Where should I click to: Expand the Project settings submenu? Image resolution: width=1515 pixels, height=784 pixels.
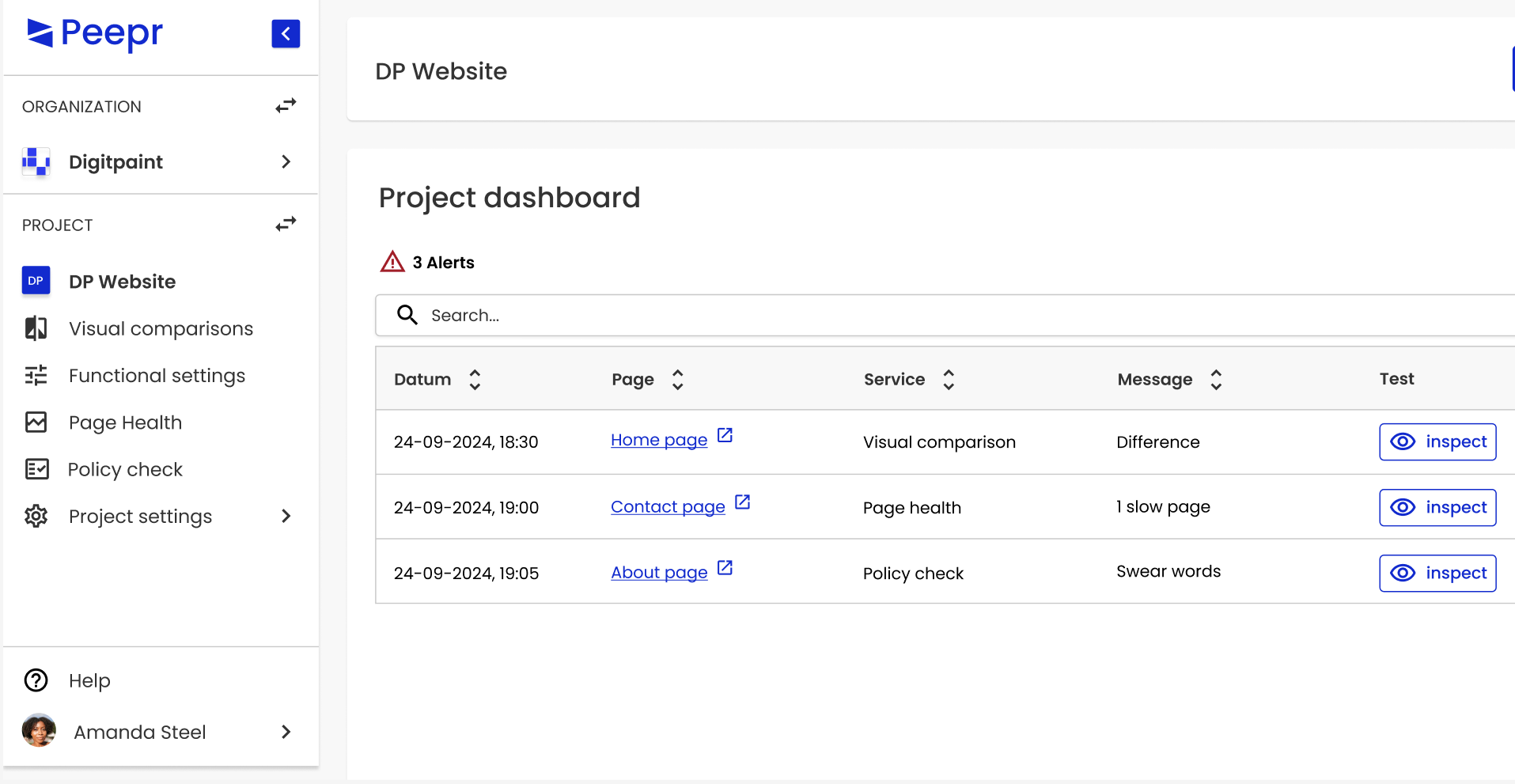point(286,517)
